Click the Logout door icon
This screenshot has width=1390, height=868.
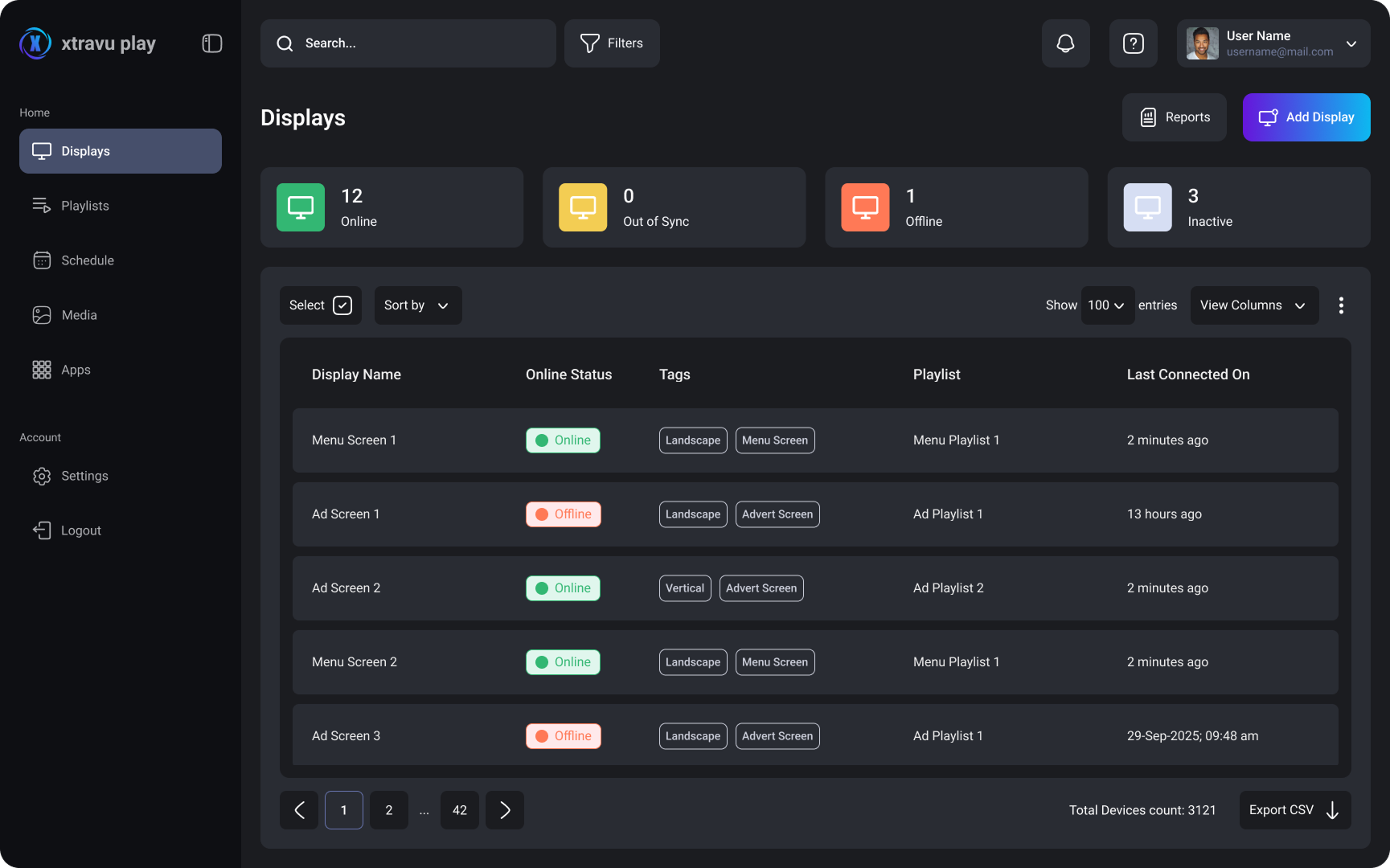[42, 530]
